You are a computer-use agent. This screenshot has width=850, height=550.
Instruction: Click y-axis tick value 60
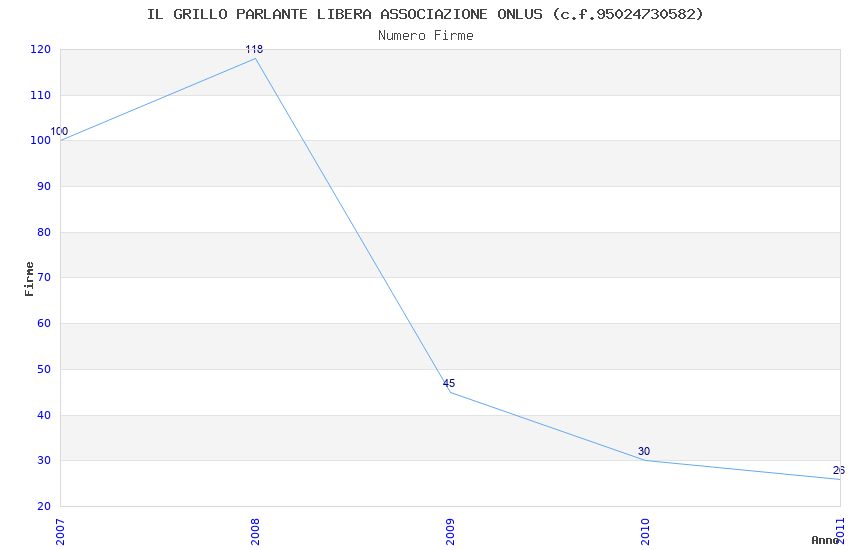click(44, 323)
